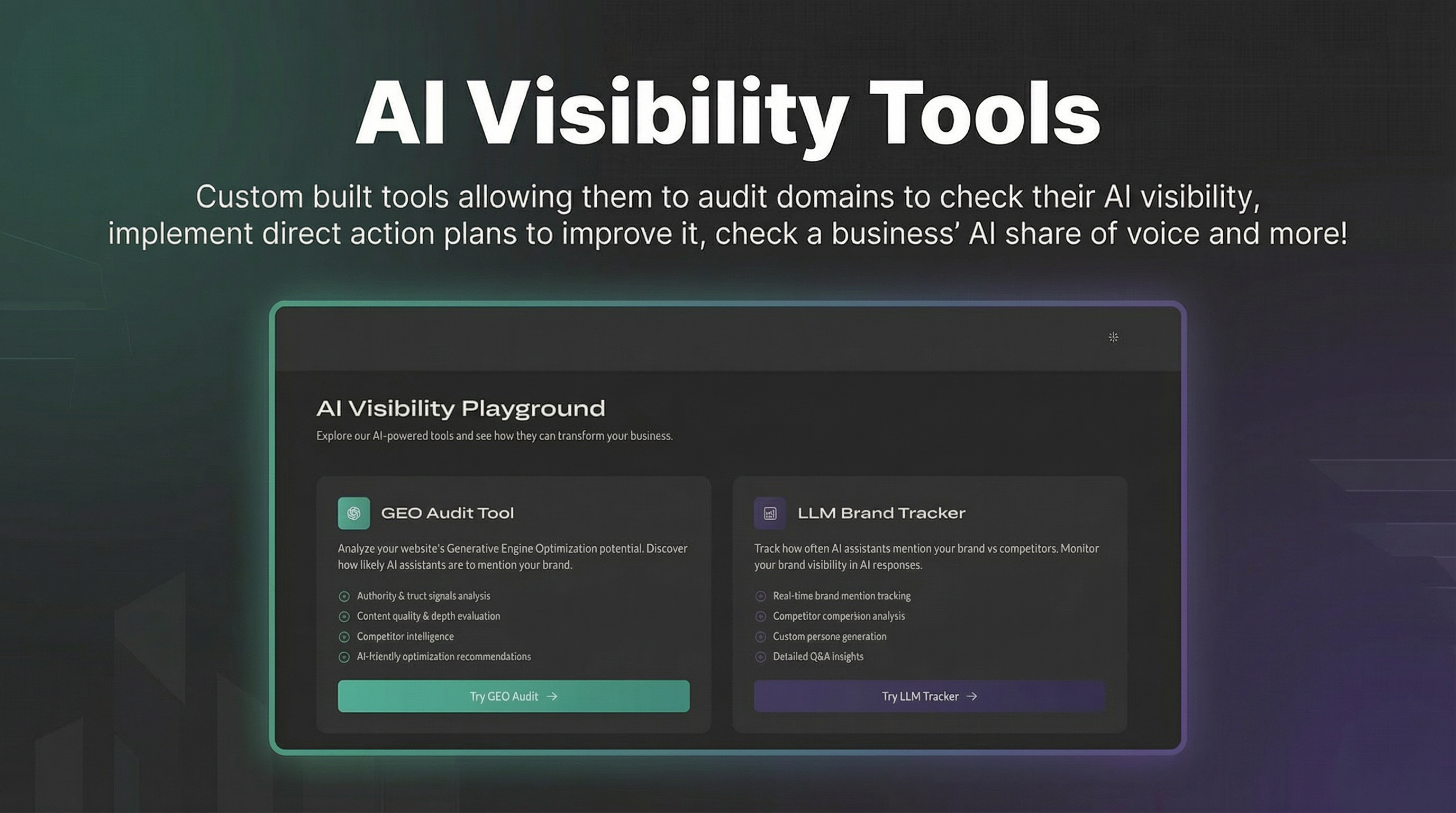The image size is (1456, 813).
Task: Click the arrow icon inside Try LLM Tracker
Action: tap(973, 697)
